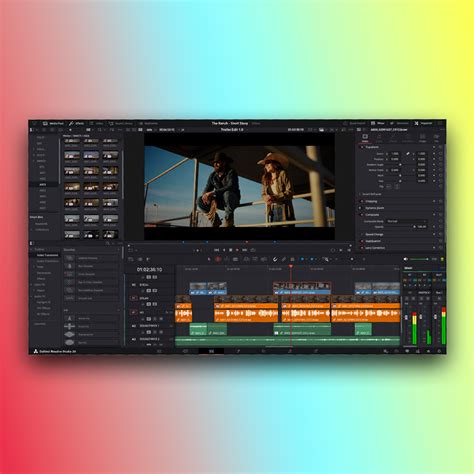Expand the Speed Change section
The width and height of the screenshot is (474, 474).
pyautogui.click(x=374, y=234)
